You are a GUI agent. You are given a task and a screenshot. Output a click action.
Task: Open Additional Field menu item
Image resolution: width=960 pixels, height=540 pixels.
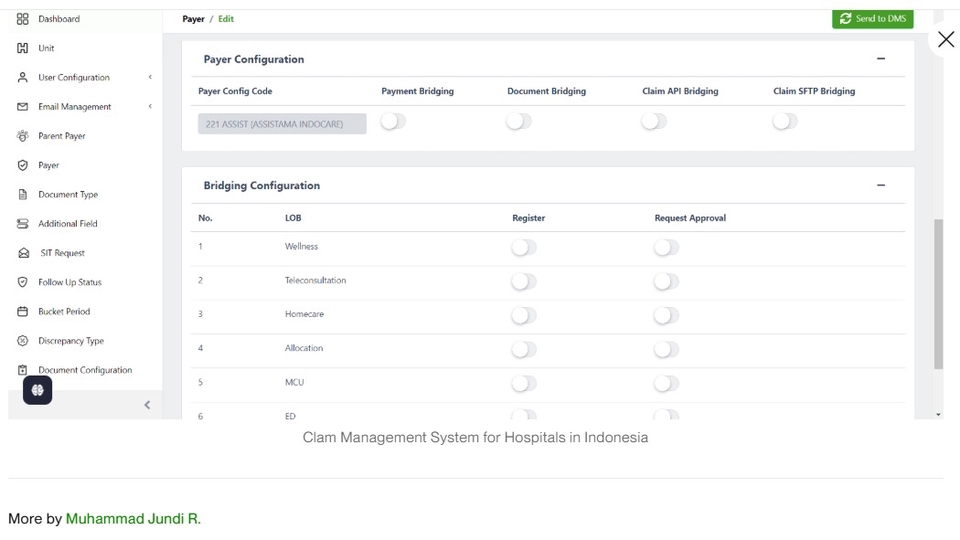point(67,223)
